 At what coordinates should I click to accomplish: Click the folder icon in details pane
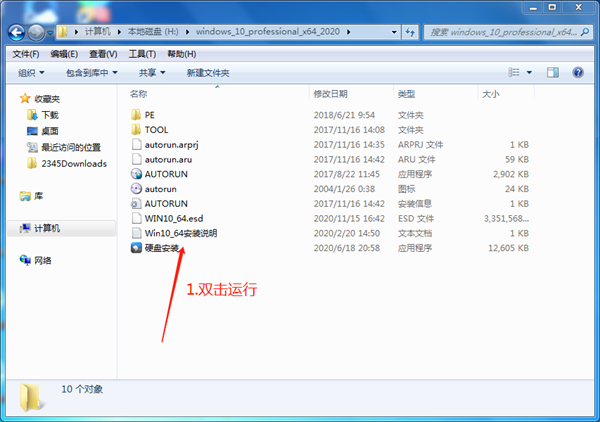(31, 398)
